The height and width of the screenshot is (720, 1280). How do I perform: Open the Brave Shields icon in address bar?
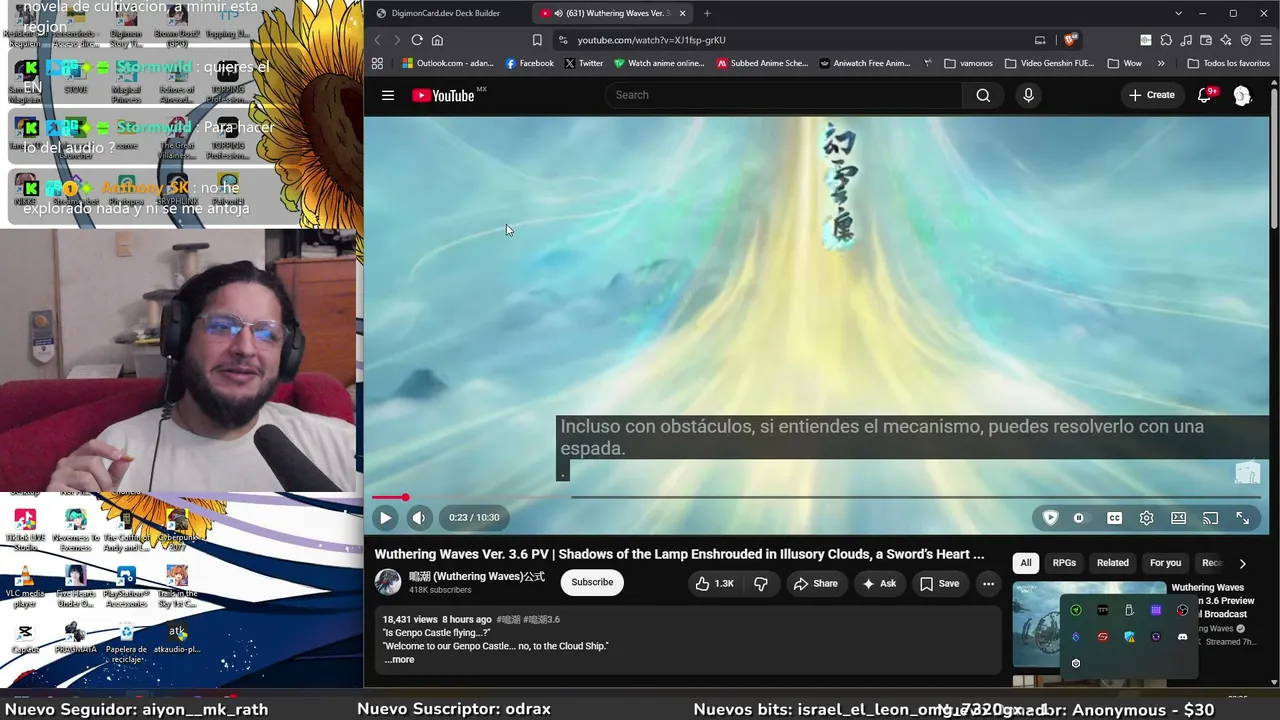pos(1070,40)
